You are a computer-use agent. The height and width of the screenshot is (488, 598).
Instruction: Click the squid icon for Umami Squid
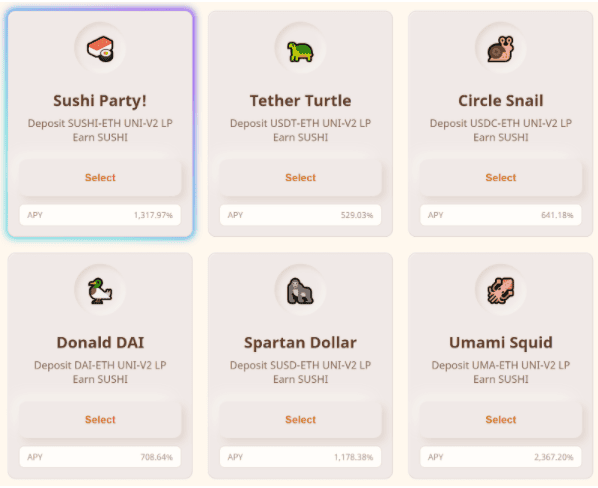click(500, 291)
